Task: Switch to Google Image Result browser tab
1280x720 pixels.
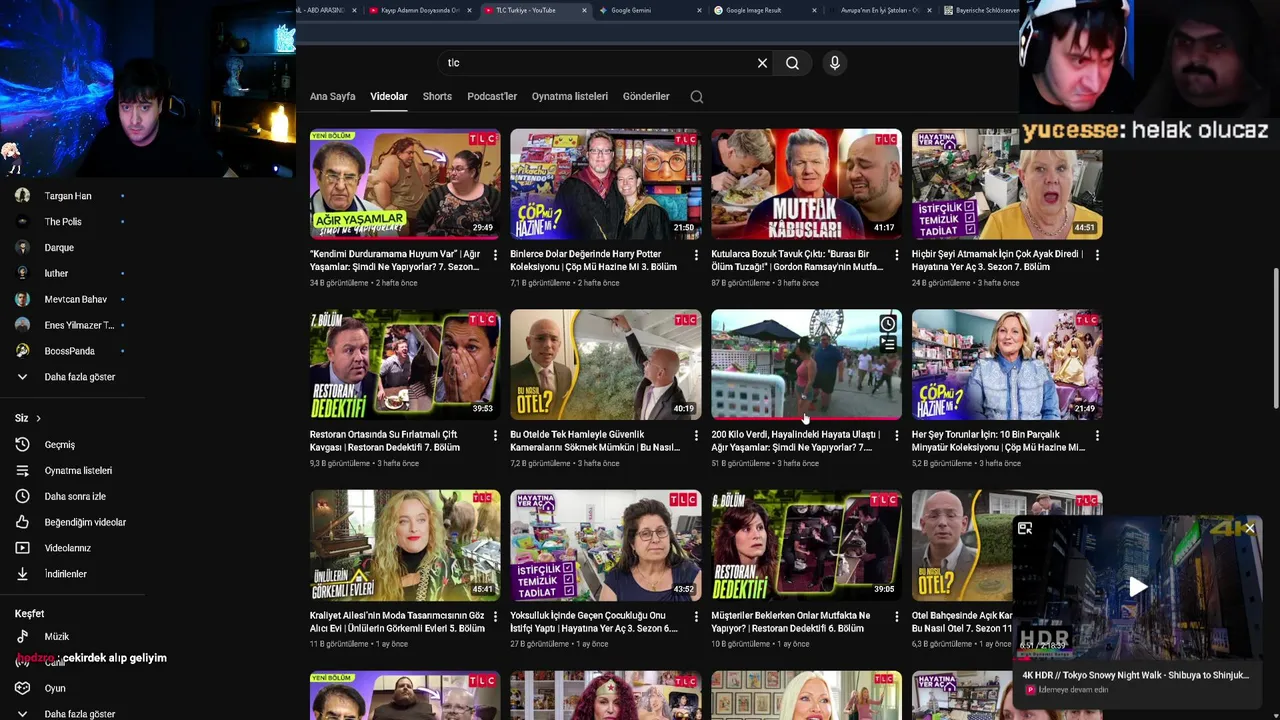Action: click(760, 10)
